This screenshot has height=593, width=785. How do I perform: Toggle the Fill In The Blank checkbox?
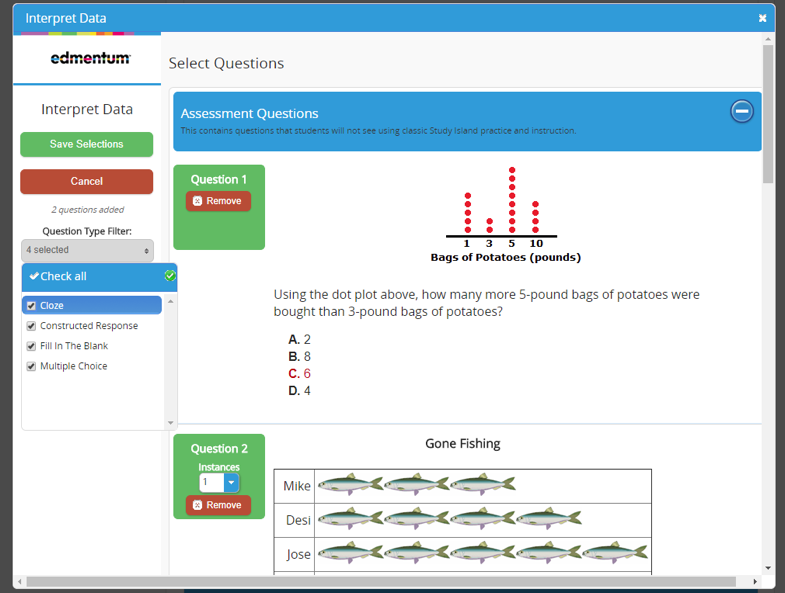coord(31,346)
